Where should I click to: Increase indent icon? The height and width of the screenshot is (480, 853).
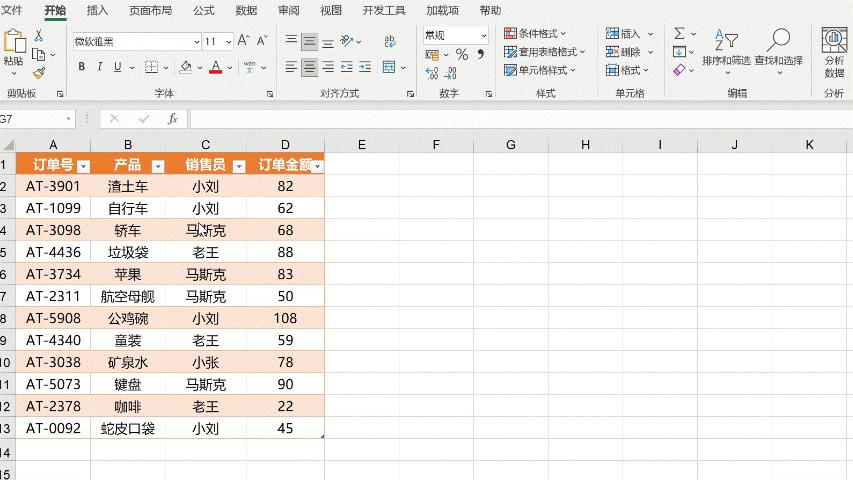point(365,67)
